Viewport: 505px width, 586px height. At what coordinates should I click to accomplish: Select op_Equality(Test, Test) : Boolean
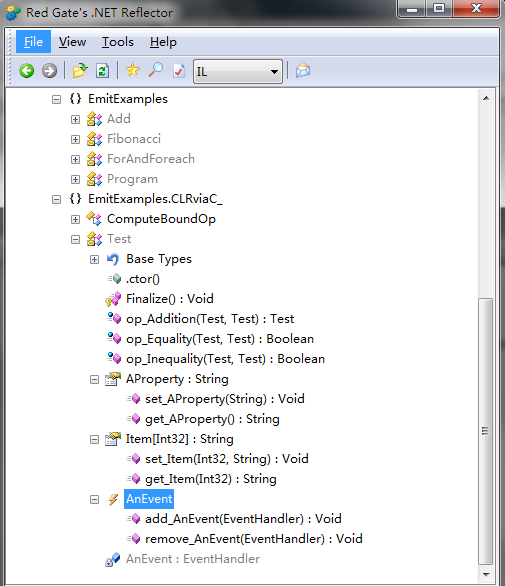pyautogui.click(x=220, y=339)
